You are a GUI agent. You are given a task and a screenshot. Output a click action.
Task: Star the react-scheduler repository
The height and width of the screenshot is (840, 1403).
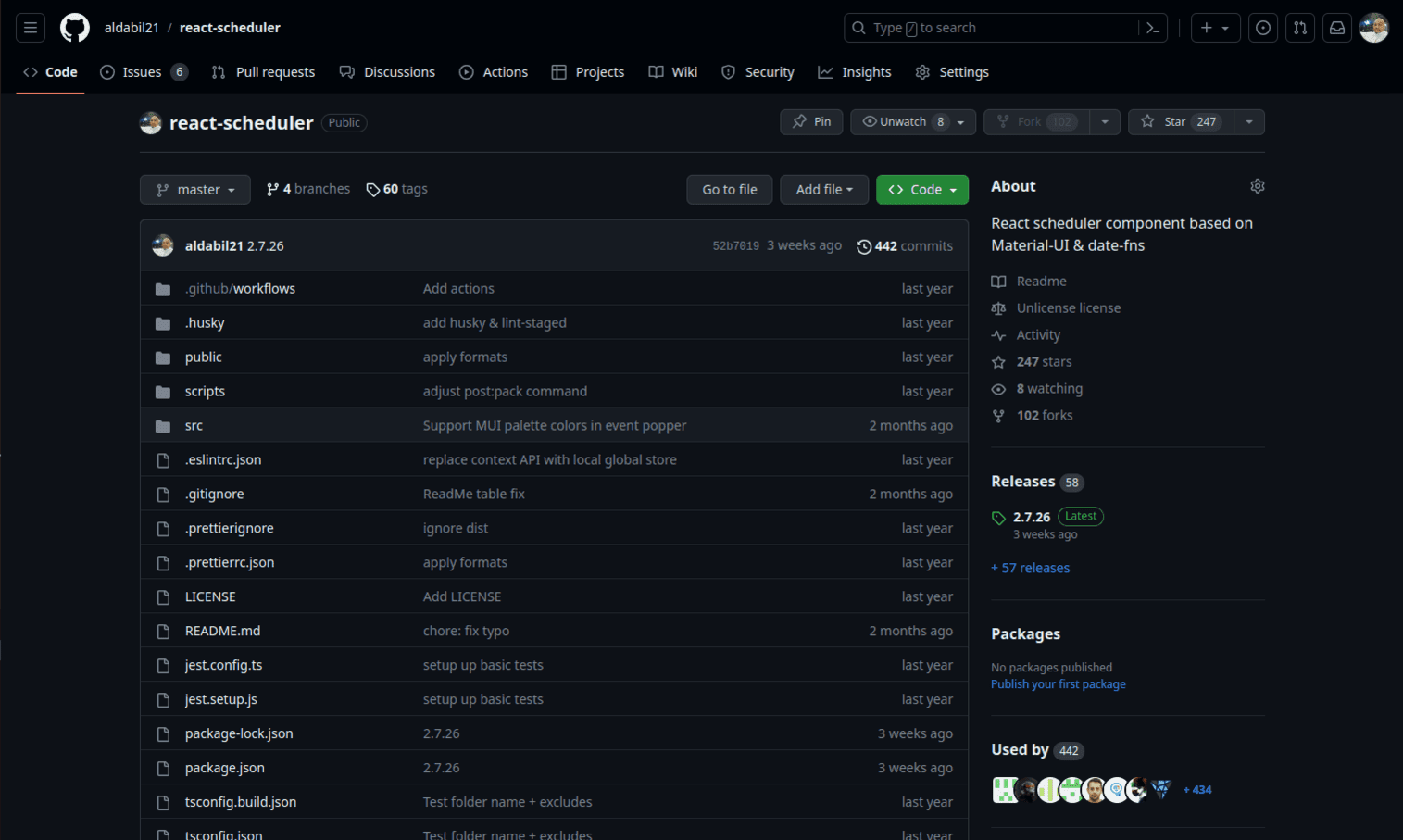click(1181, 122)
